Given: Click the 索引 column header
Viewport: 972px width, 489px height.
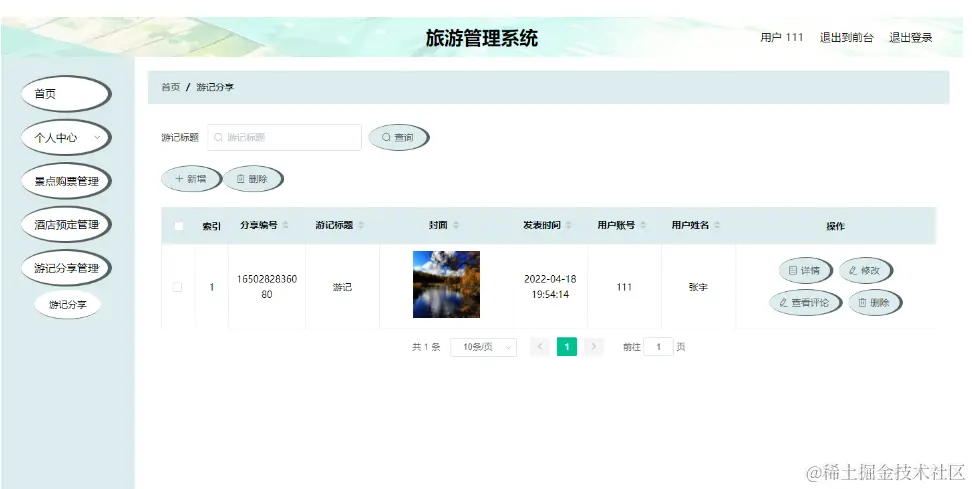Looking at the screenshot, I should click(211, 226).
